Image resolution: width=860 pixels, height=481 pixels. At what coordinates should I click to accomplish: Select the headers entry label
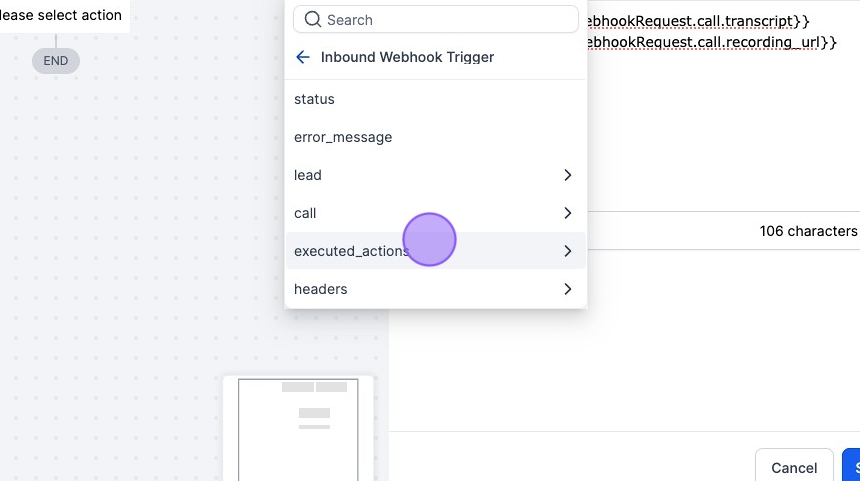321,289
